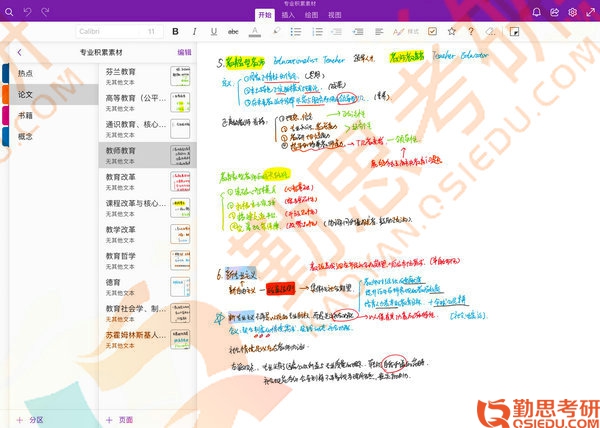Switch to the 视图 tab
Screen dimensions: 600x428
coord(334,15)
